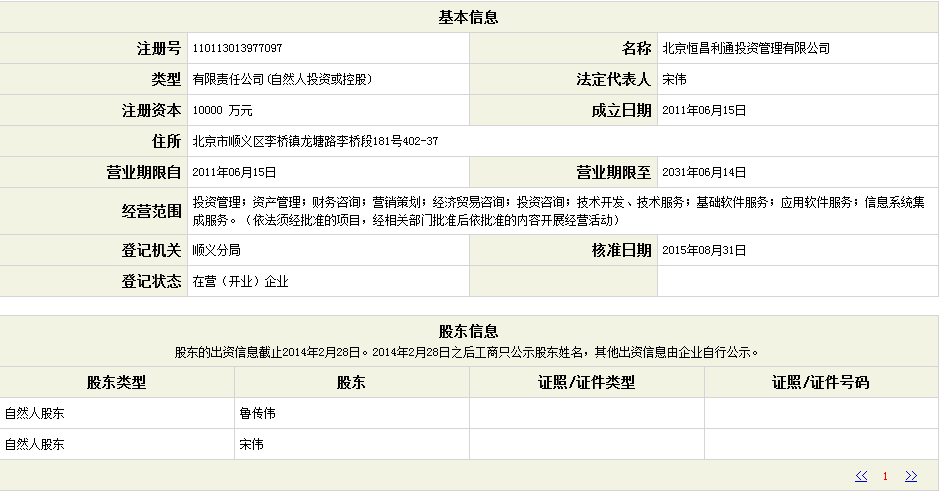939x493 pixels.
Task: Click company name 北京恒昌利通投资管理有限公司
Action: (746, 49)
